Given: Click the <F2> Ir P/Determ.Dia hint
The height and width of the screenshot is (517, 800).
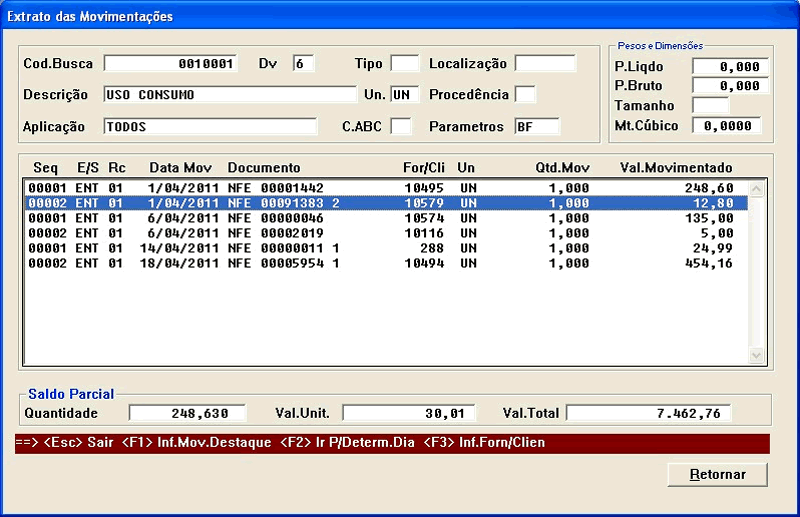Looking at the screenshot, I should [347, 442].
